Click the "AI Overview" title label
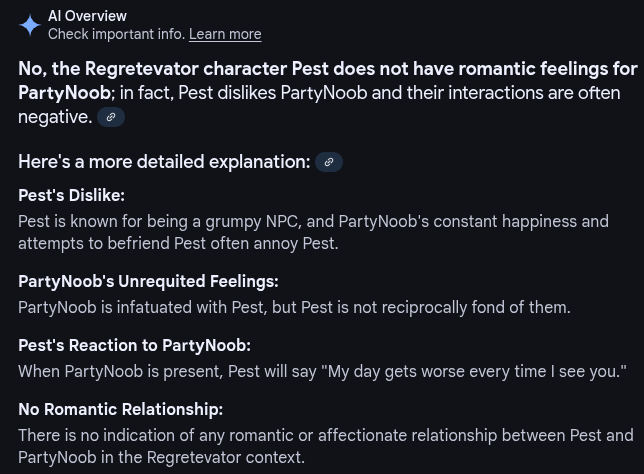Screen dimensions: 644x474 [x=87, y=16]
